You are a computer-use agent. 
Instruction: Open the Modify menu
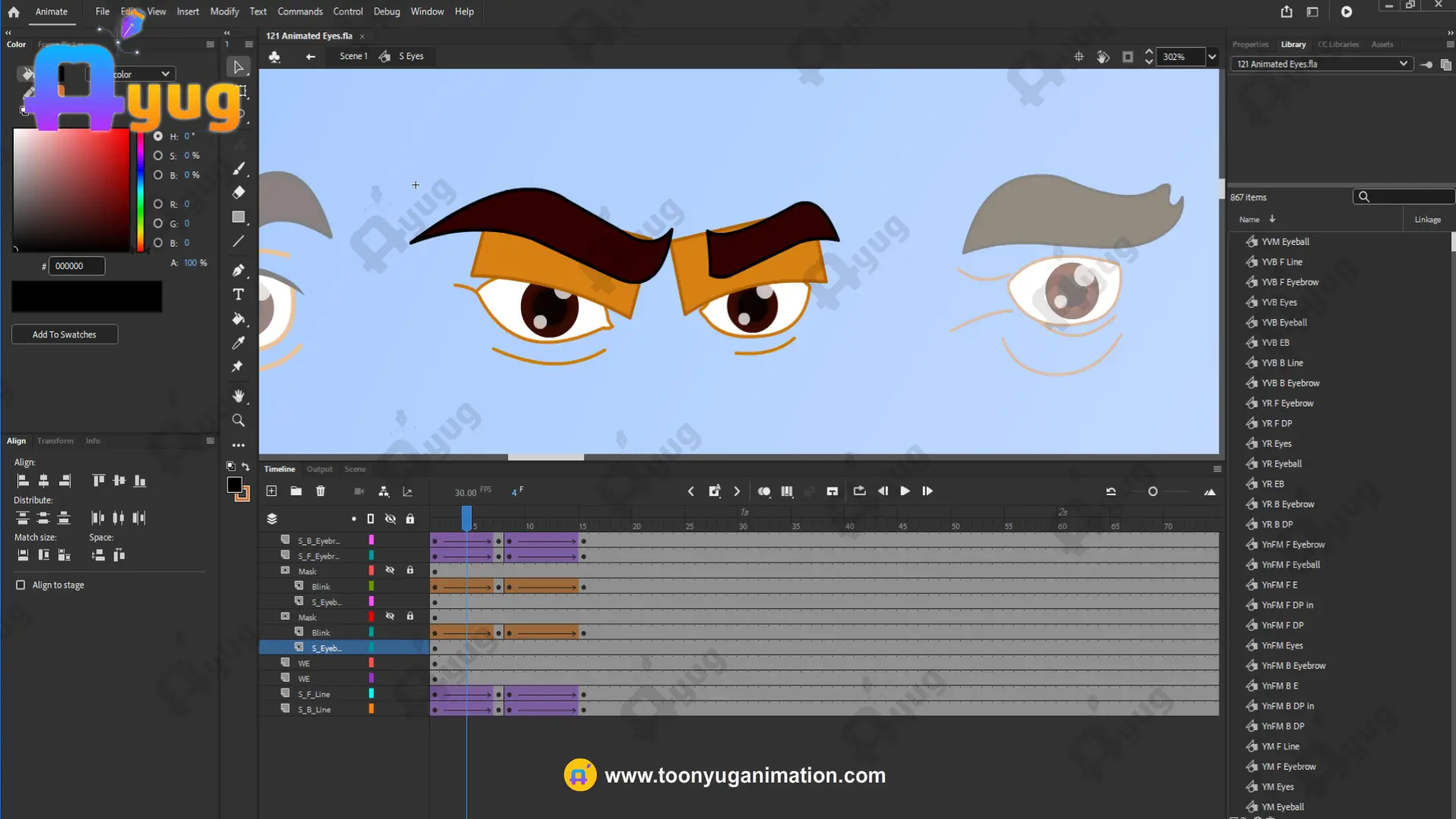224,11
